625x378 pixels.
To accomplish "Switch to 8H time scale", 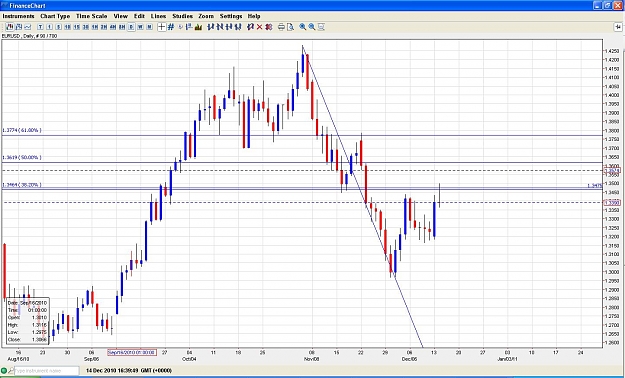I will 122,27.
